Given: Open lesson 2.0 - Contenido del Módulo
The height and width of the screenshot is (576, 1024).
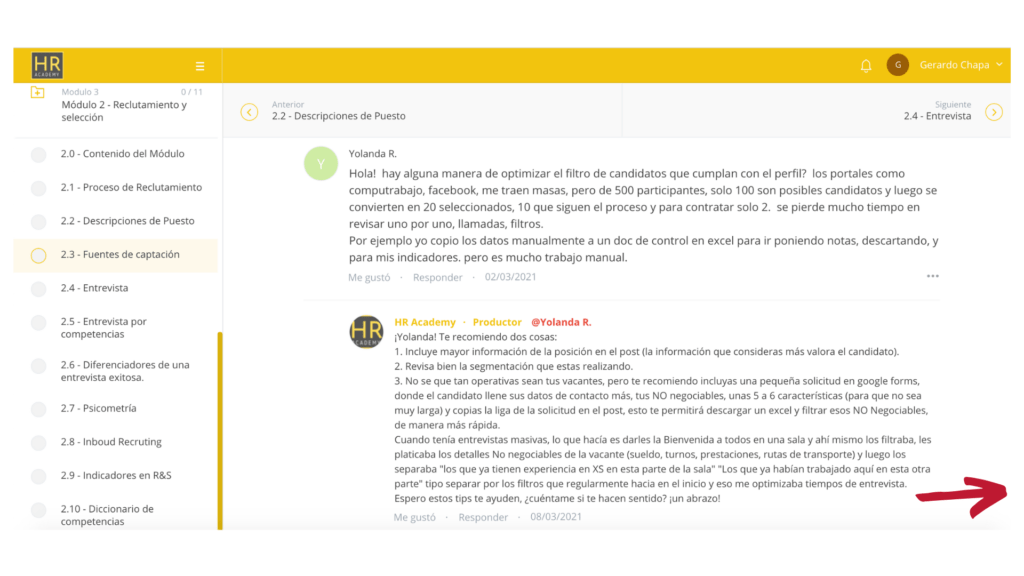Looking at the screenshot, I should [123, 153].
